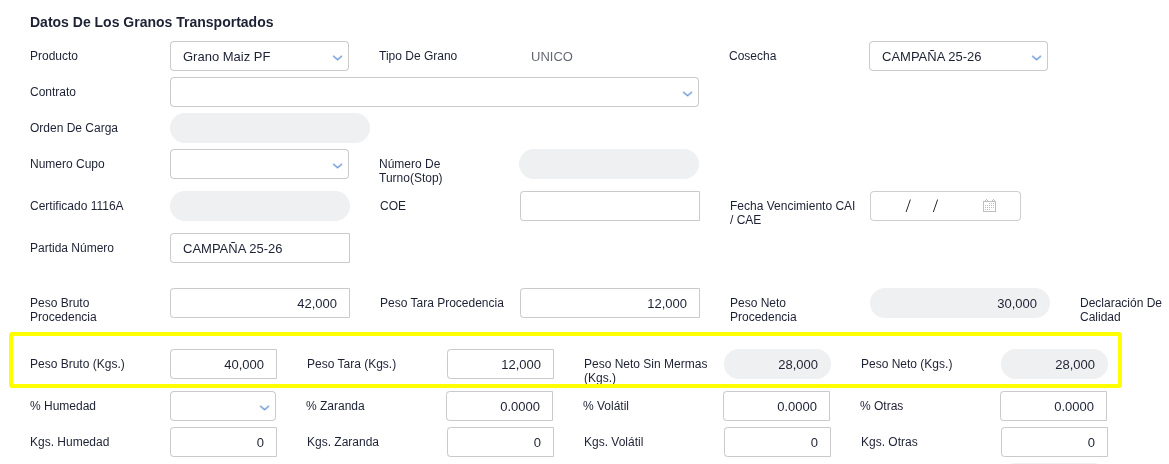This screenshot has width=1169, height=464.
Task: Click the Fecha Vencimiento CAI date field
Action: point(945,206)
